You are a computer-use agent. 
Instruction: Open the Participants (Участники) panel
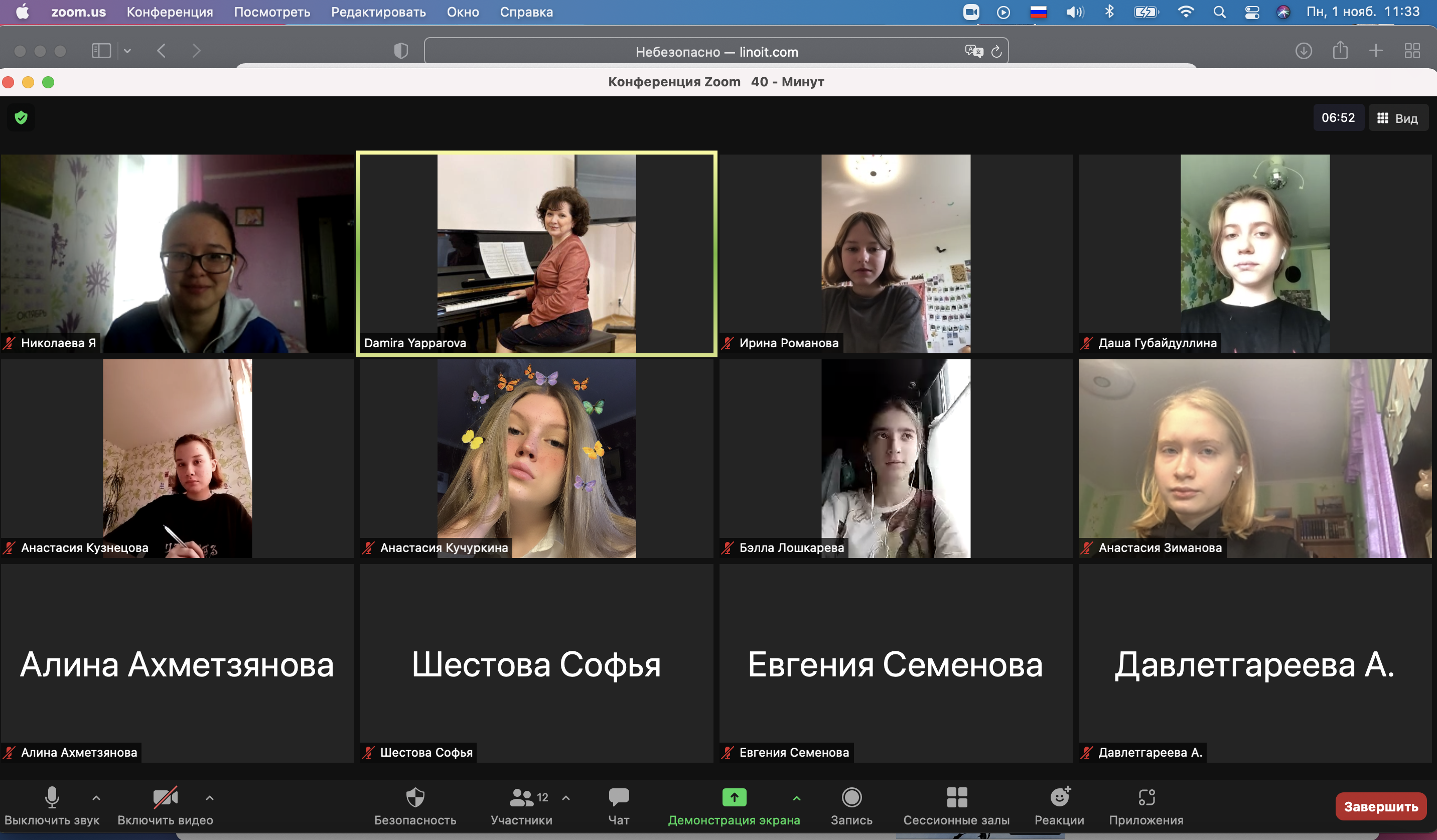click(x=521, y=798)
